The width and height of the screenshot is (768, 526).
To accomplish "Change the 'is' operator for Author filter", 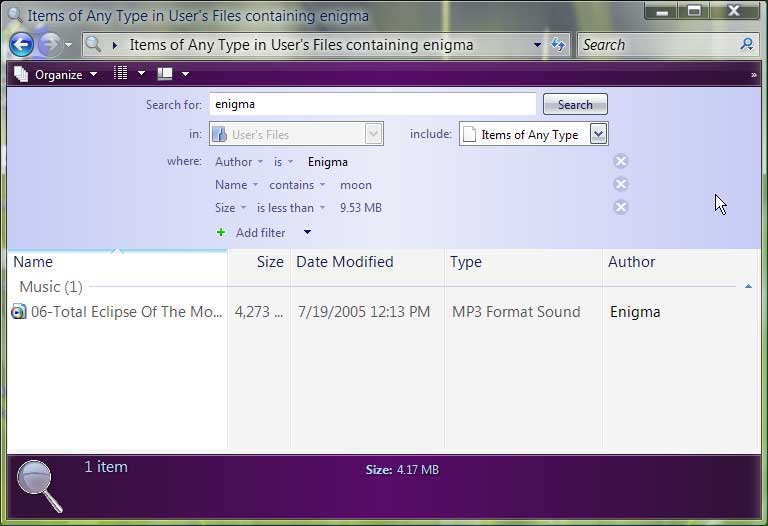I will 283,162.
